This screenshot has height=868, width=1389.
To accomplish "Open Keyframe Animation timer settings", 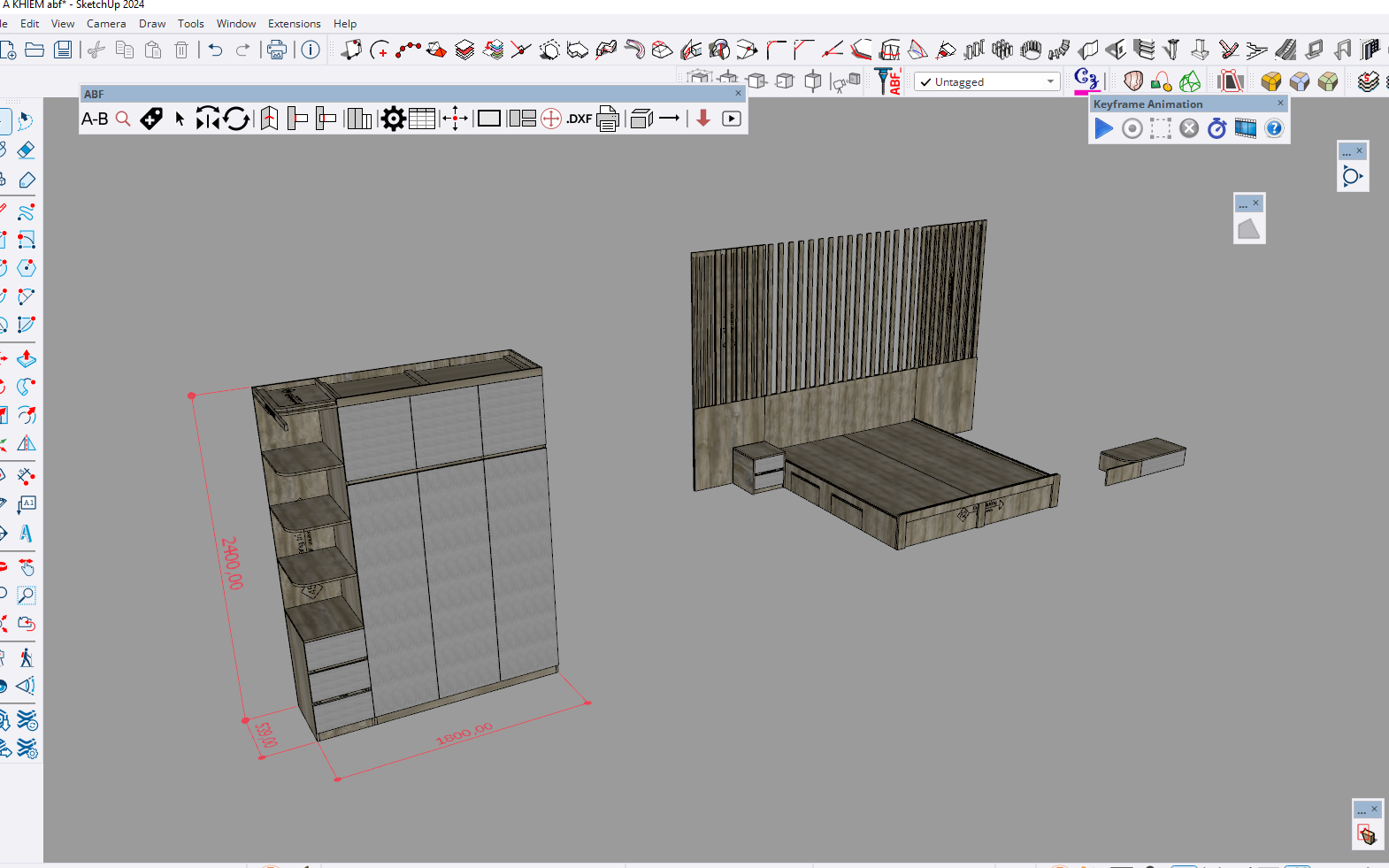I will tap(1217, 129).
